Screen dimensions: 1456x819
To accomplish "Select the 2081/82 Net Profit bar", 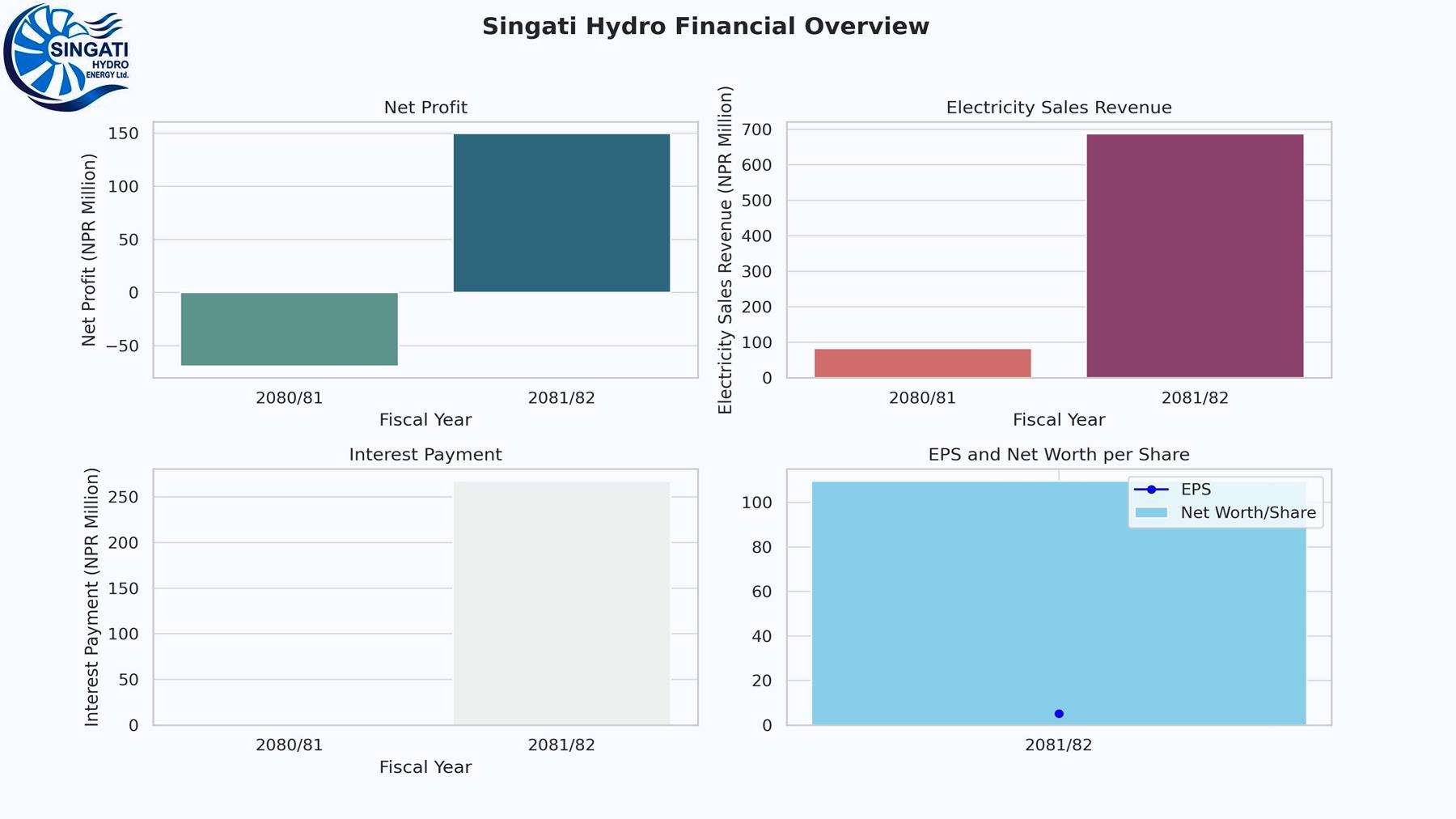I will [x=561, y=213].
